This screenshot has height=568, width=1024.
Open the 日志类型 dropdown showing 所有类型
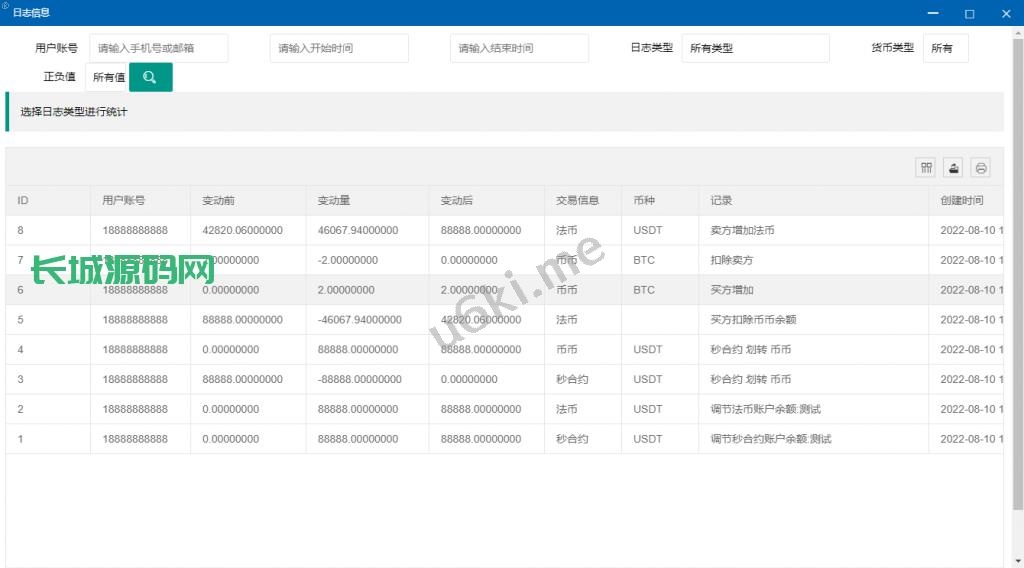click(755, 48)
